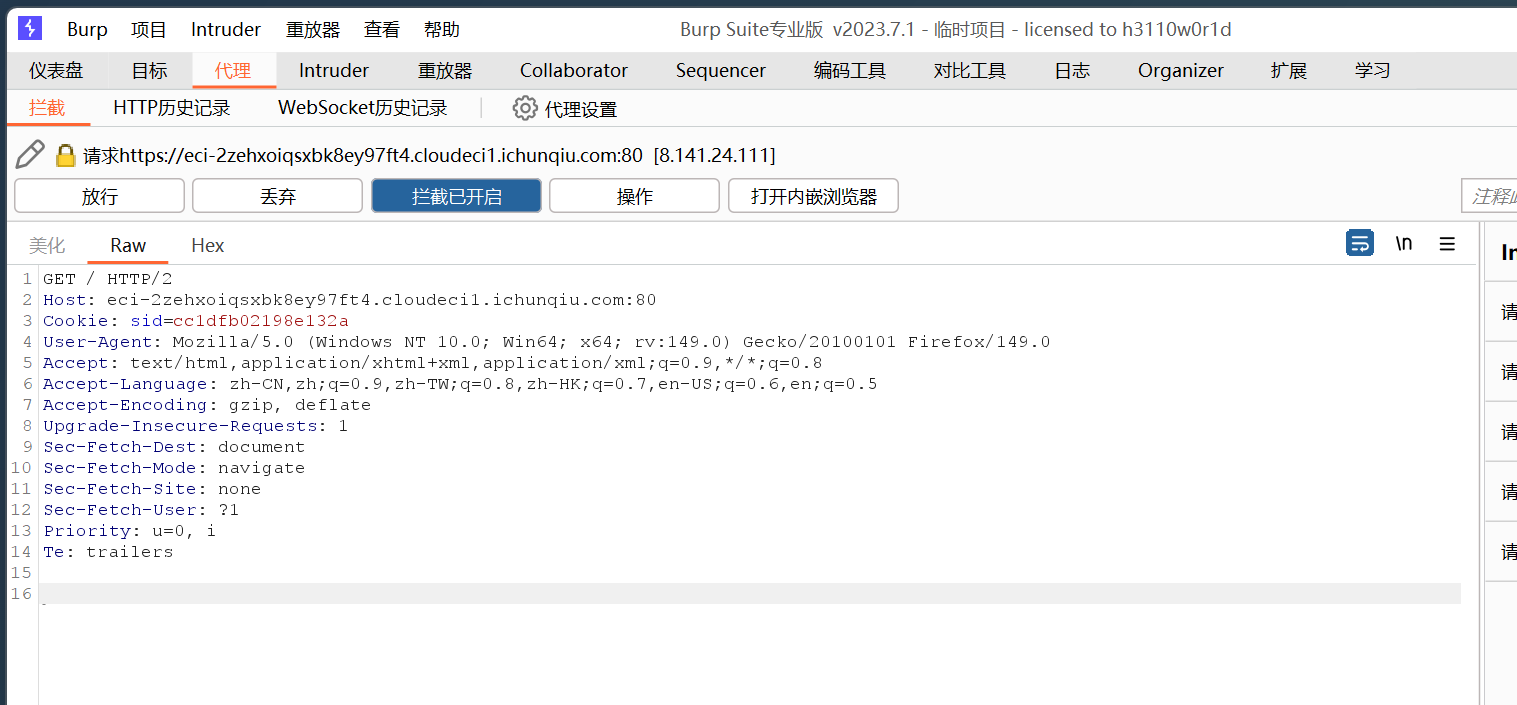
Task: Open the WebSocket历史记录 tab
Action: click(x=363, y=108)
